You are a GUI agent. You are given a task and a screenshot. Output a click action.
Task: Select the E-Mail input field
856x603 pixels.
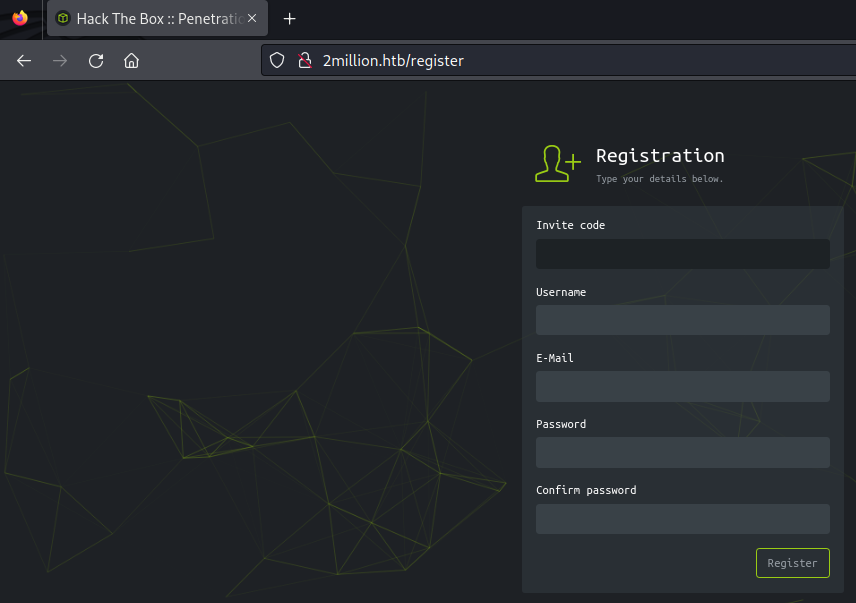pos(682,386)
